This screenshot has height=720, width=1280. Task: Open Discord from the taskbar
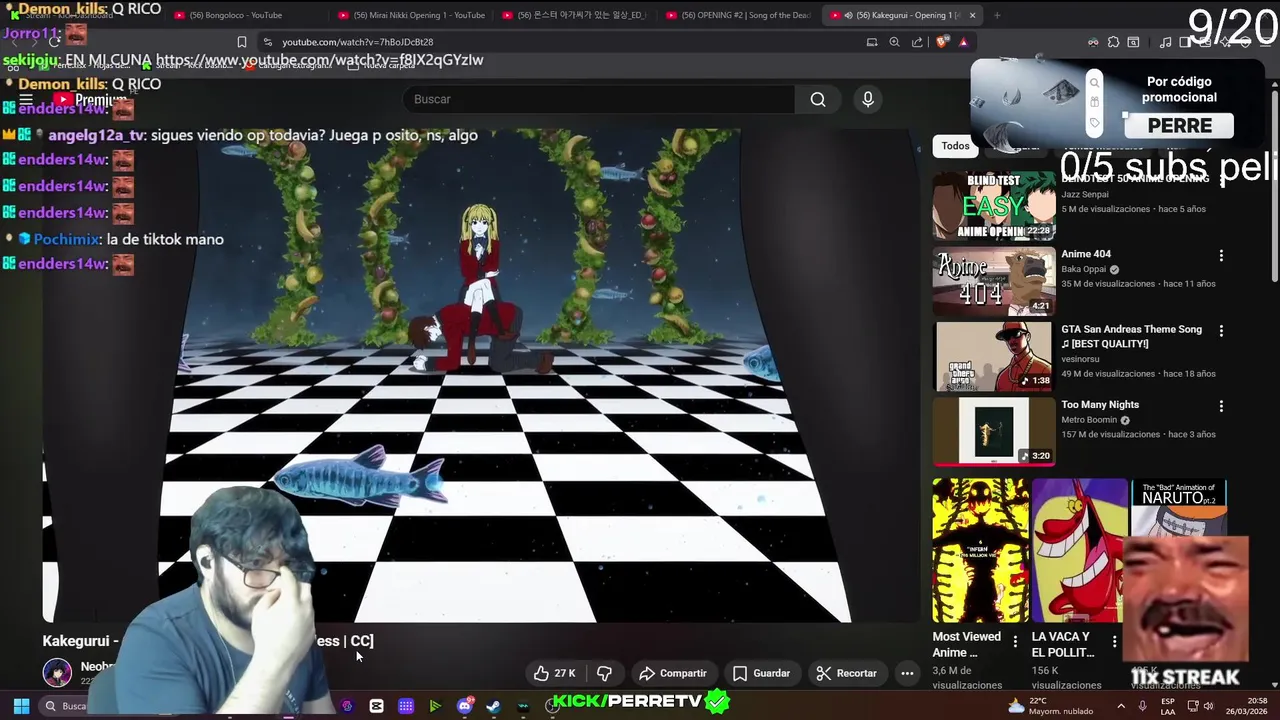coord(464,706)
